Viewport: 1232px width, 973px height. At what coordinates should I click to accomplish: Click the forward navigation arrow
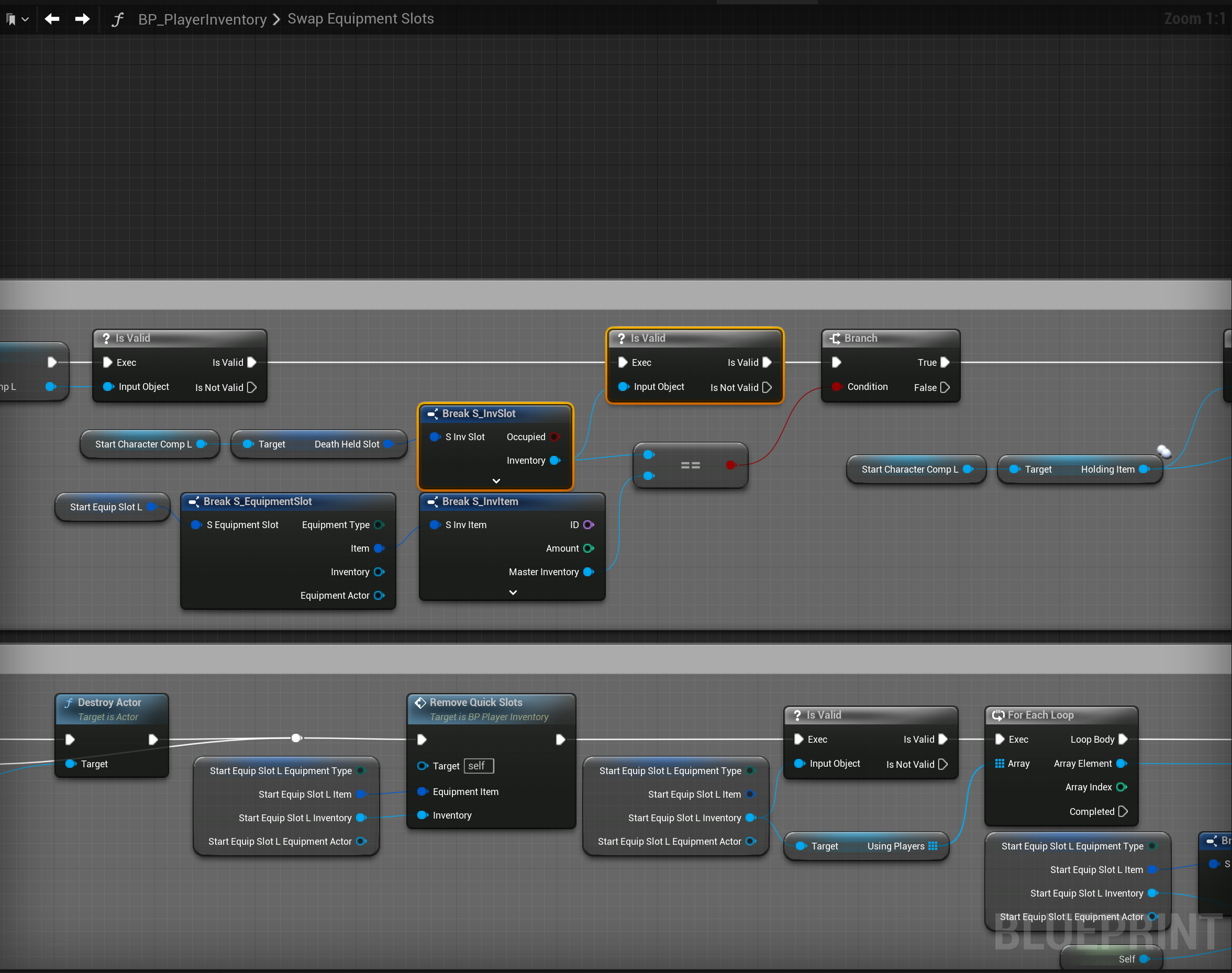[82, 19]
